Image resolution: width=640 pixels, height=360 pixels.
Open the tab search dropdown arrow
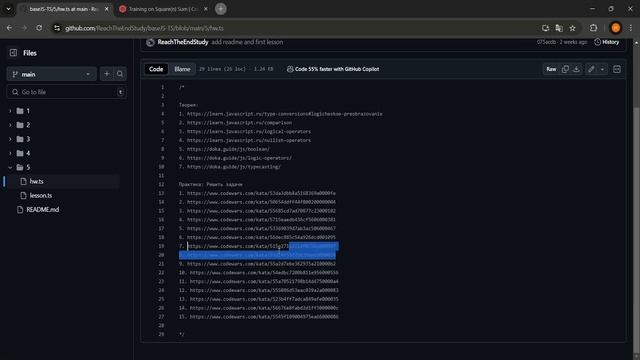pos(8,9)
